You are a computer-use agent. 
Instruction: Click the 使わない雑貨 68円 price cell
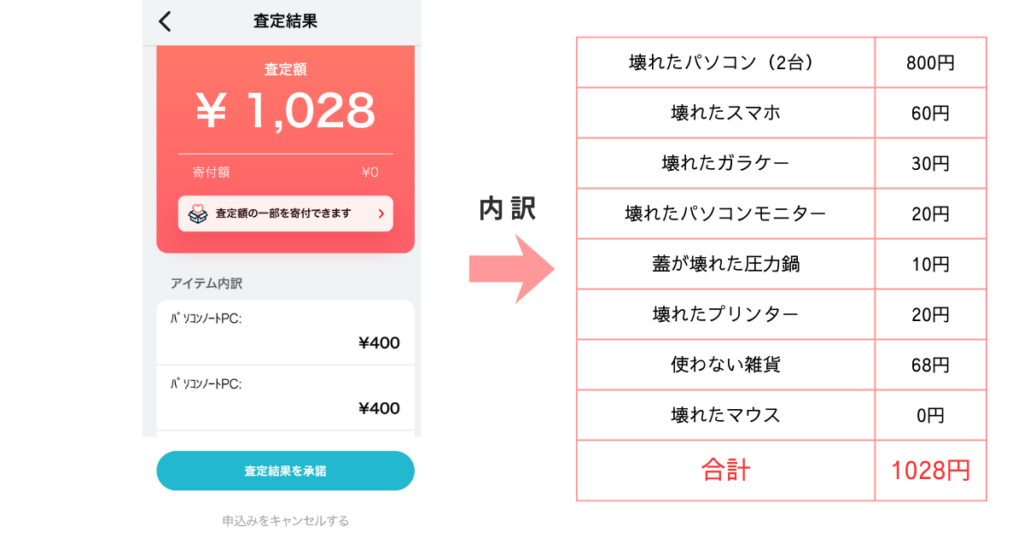pos(930,365)
